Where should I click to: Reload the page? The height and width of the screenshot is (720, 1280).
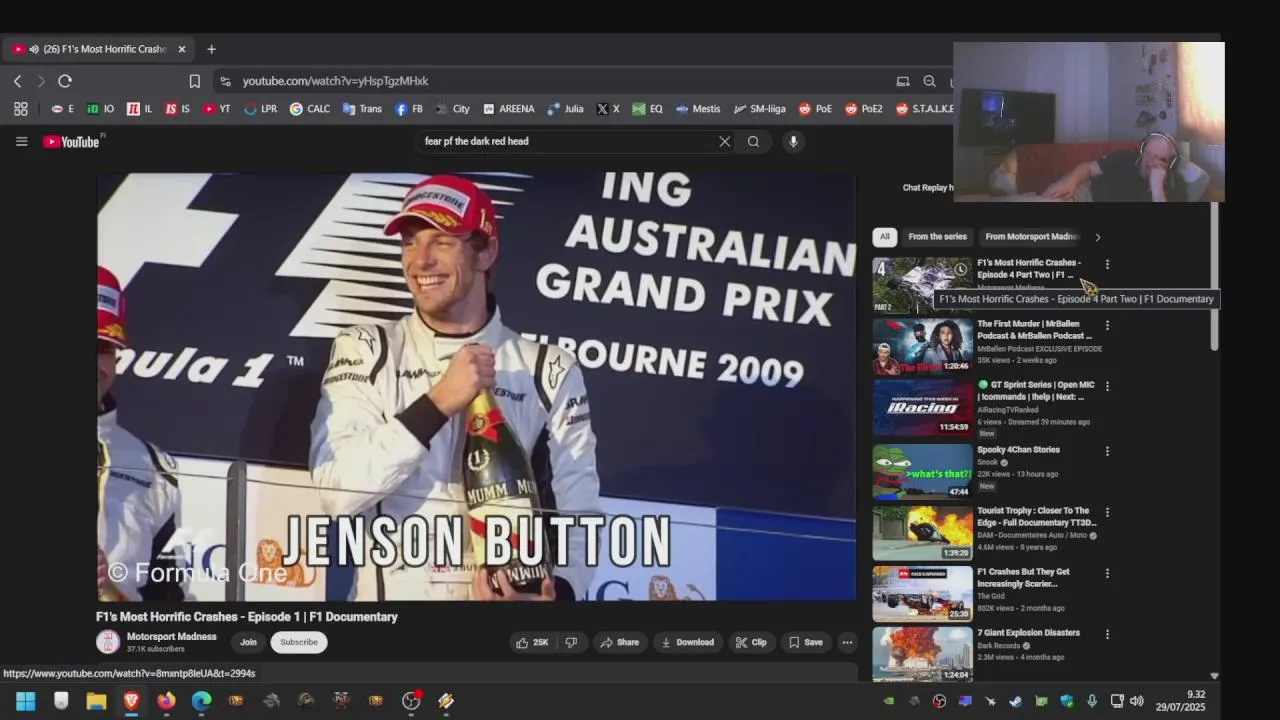click(x=65, y=81)
